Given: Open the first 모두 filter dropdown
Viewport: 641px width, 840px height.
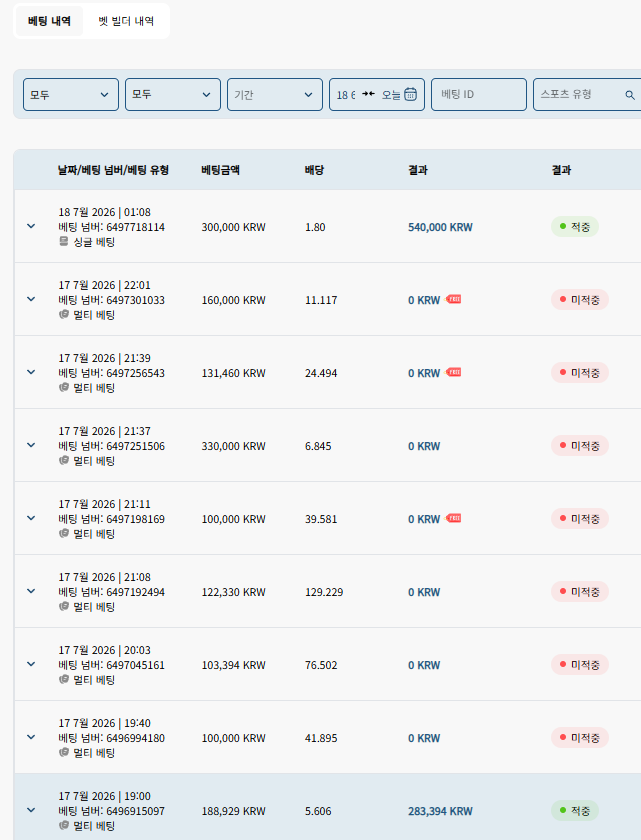Looking at the screenshot, I should click(71, 95).
